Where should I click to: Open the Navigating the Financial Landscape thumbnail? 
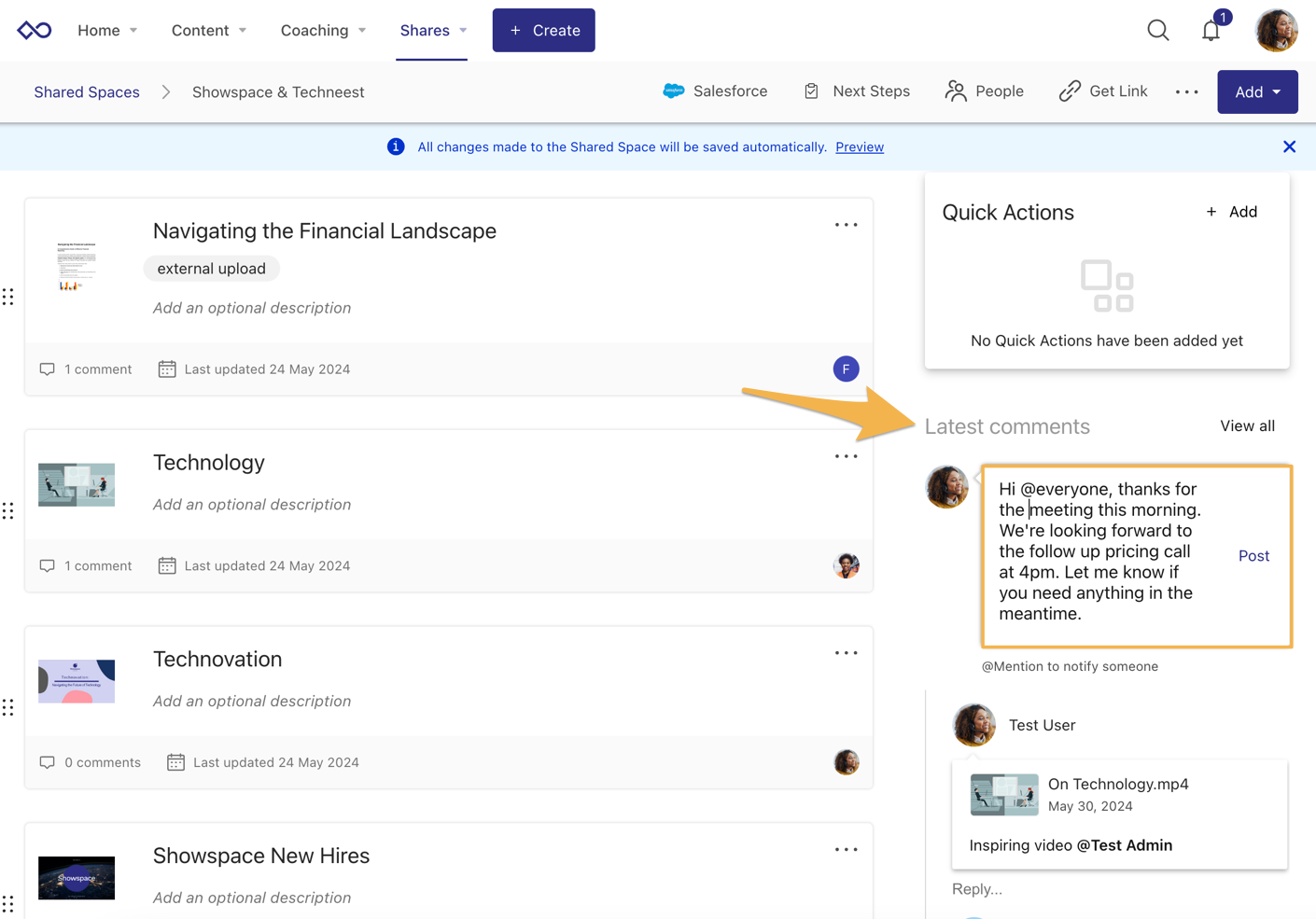point(77,267)
